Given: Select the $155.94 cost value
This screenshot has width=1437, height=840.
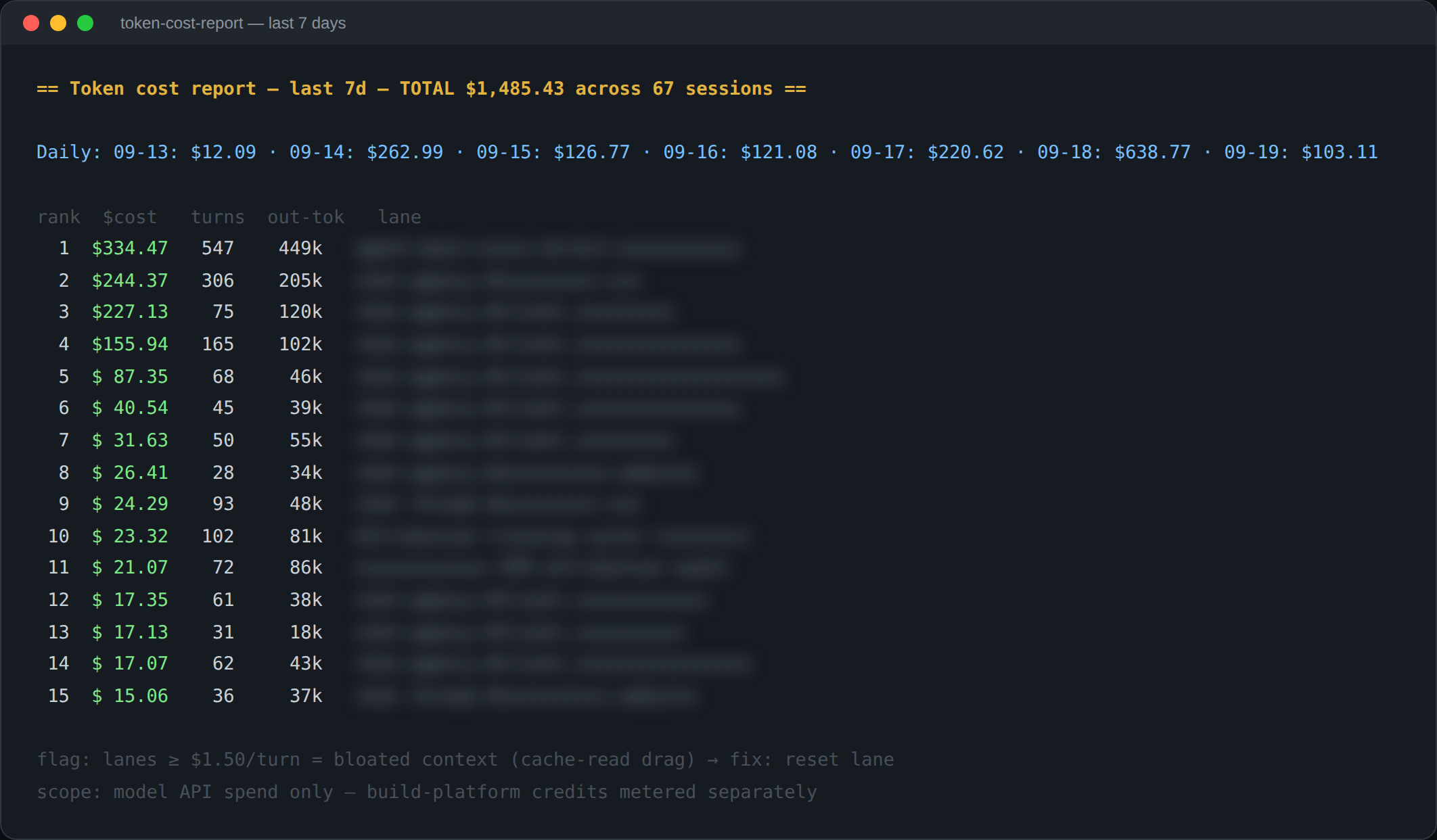Looking at the screenshot, I should [130, 344].
